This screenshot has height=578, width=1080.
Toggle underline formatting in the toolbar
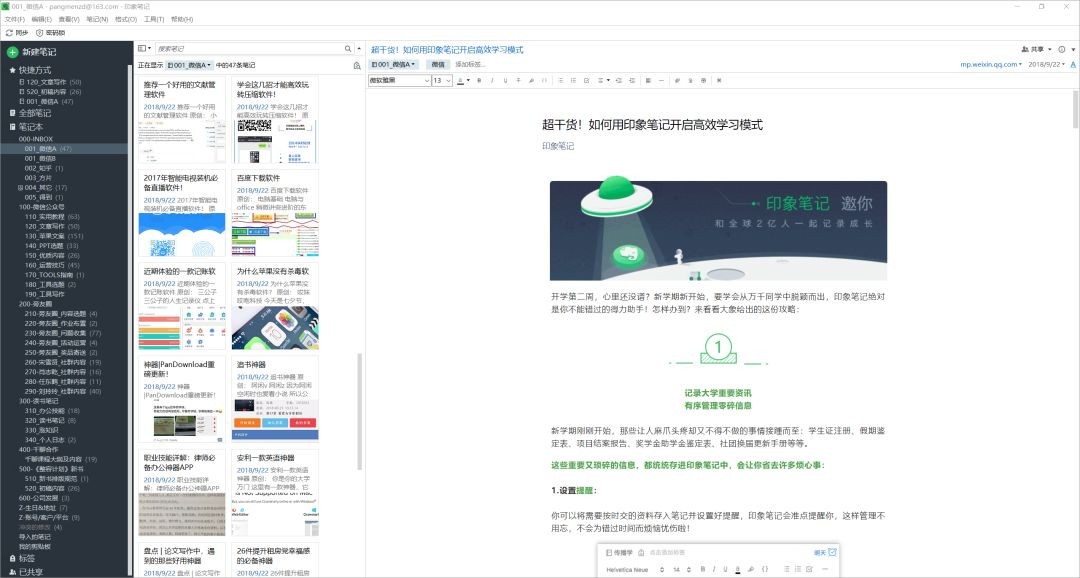click(x=505, y=78)
